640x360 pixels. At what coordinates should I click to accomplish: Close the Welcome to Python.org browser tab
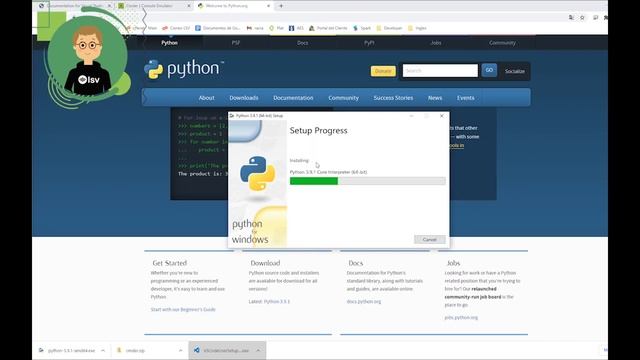tap(268, 6)
